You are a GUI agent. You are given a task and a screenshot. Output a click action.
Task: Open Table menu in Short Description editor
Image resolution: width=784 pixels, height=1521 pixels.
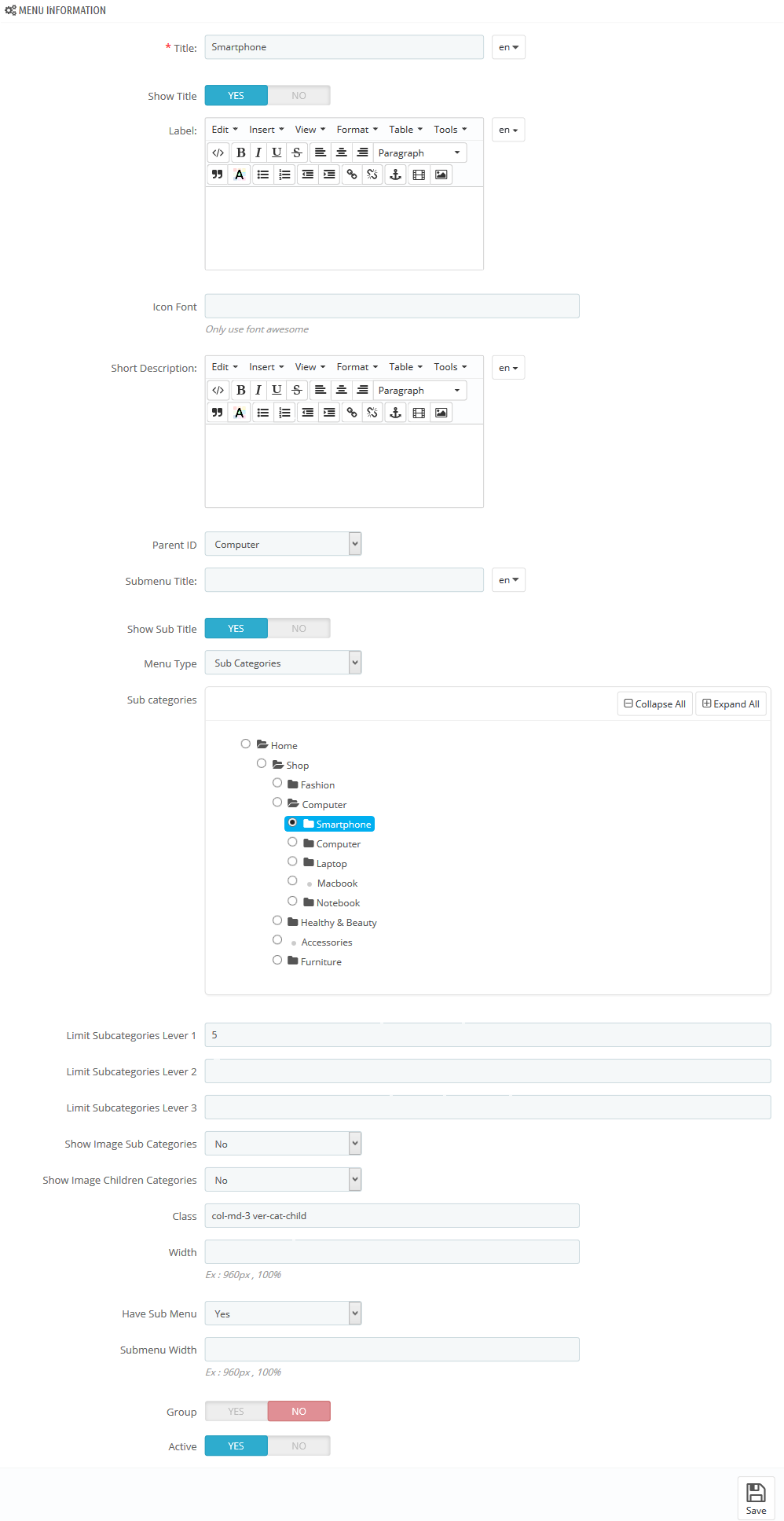point(406,367)
